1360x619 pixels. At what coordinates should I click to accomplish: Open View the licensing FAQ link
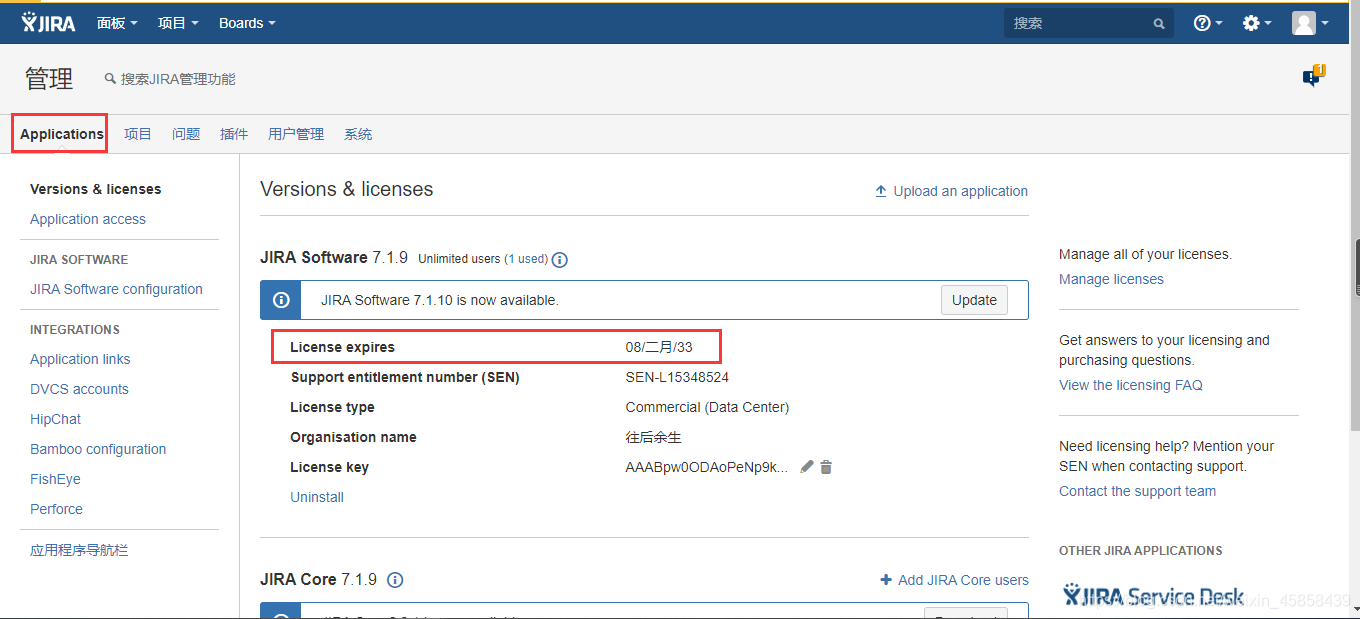pos(1131,385)
